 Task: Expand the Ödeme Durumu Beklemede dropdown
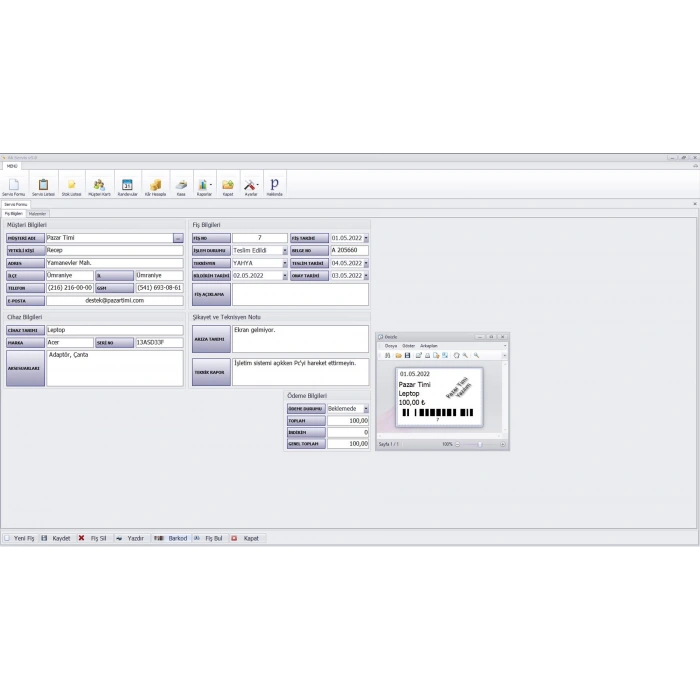click(366, 409)
